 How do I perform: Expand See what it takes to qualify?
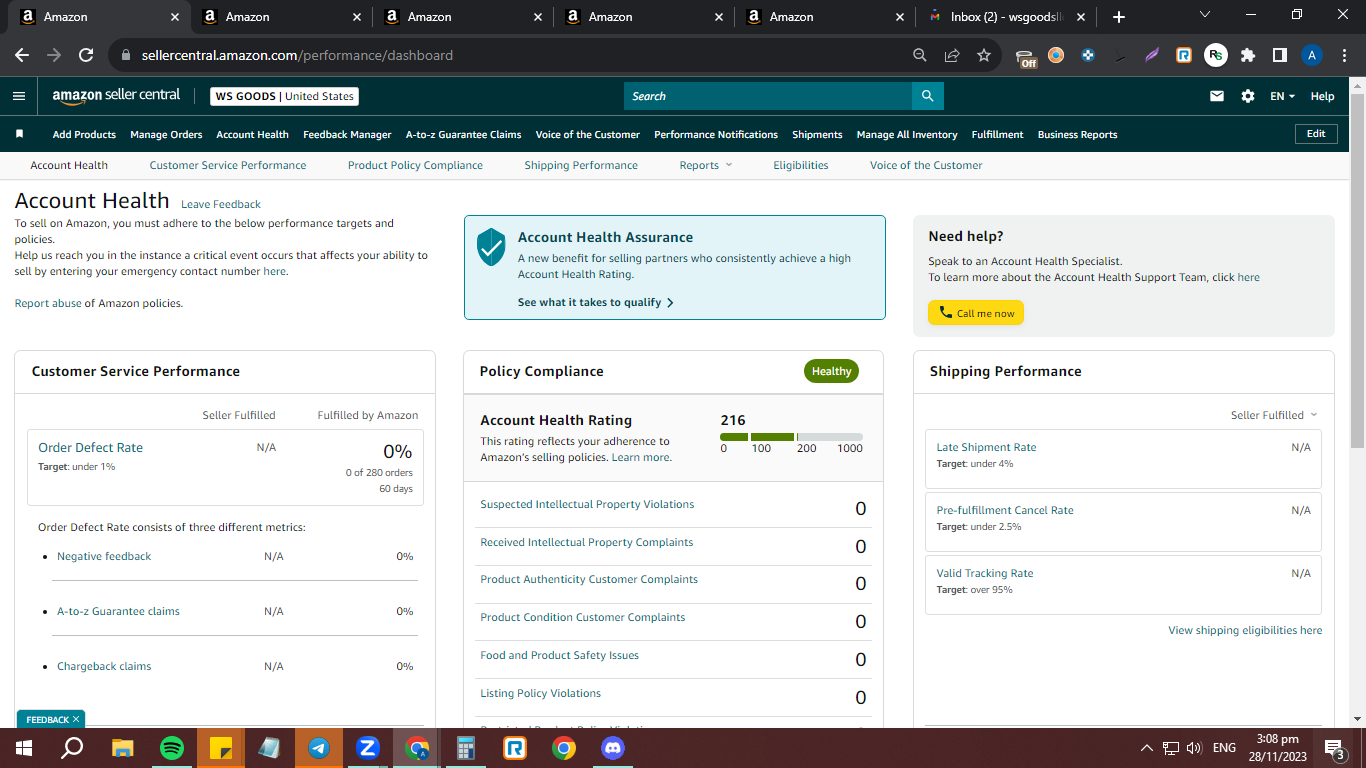[x=596, y=302]
